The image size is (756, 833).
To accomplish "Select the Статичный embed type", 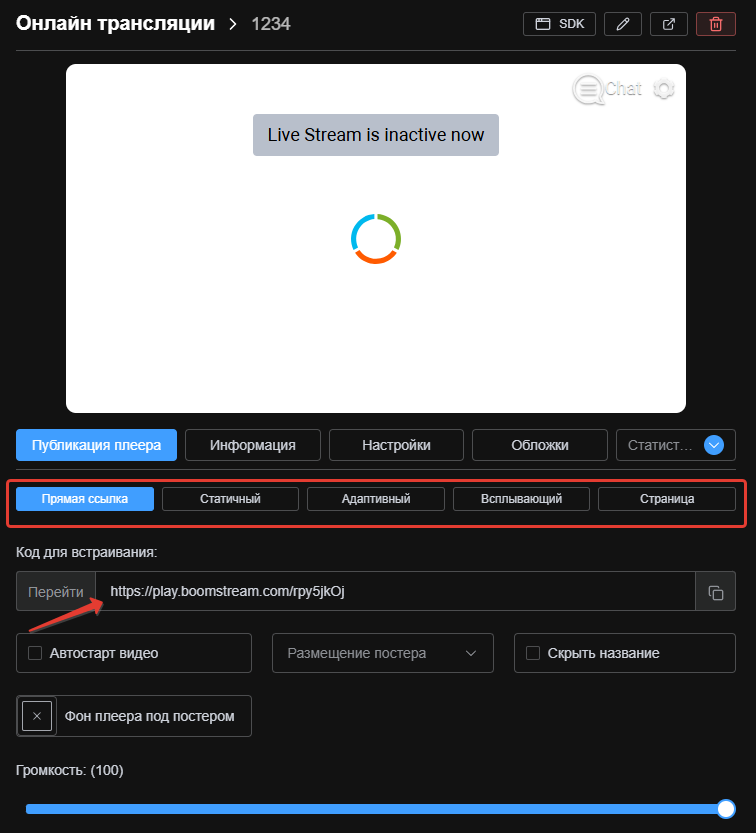I will [x=230, y=499].
